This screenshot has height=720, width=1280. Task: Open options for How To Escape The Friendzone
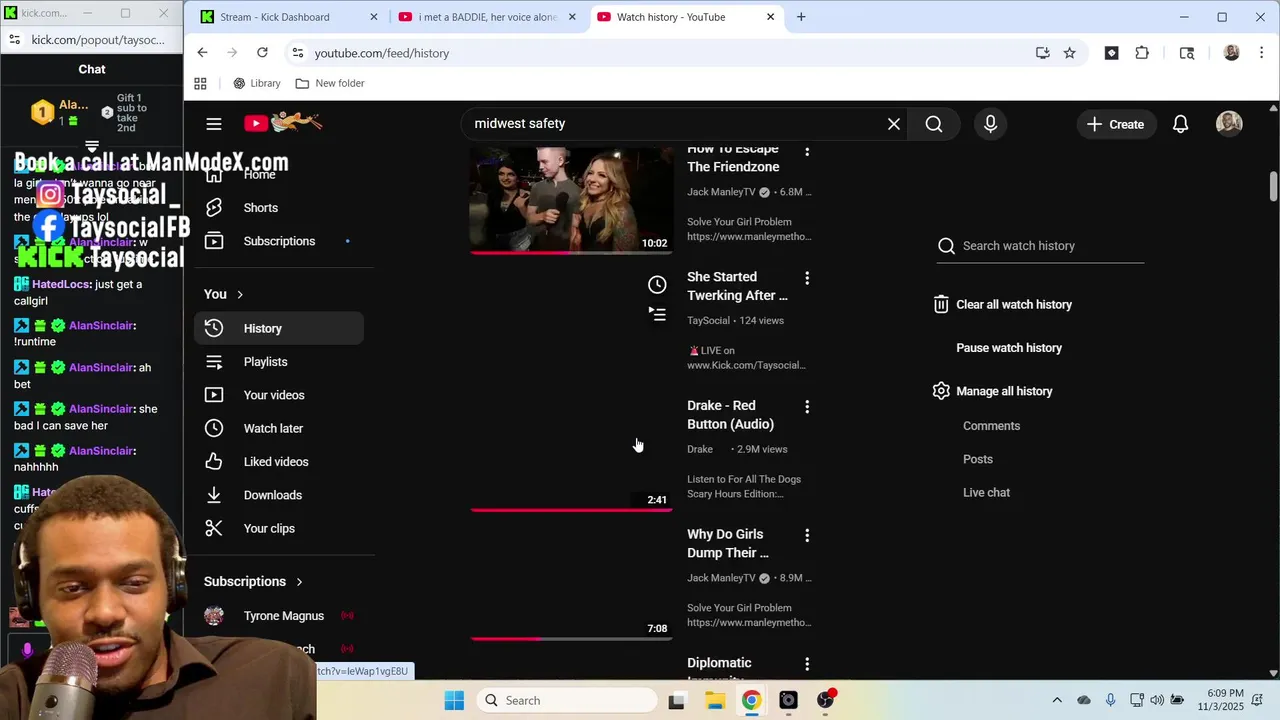click(x=807, y=151)
